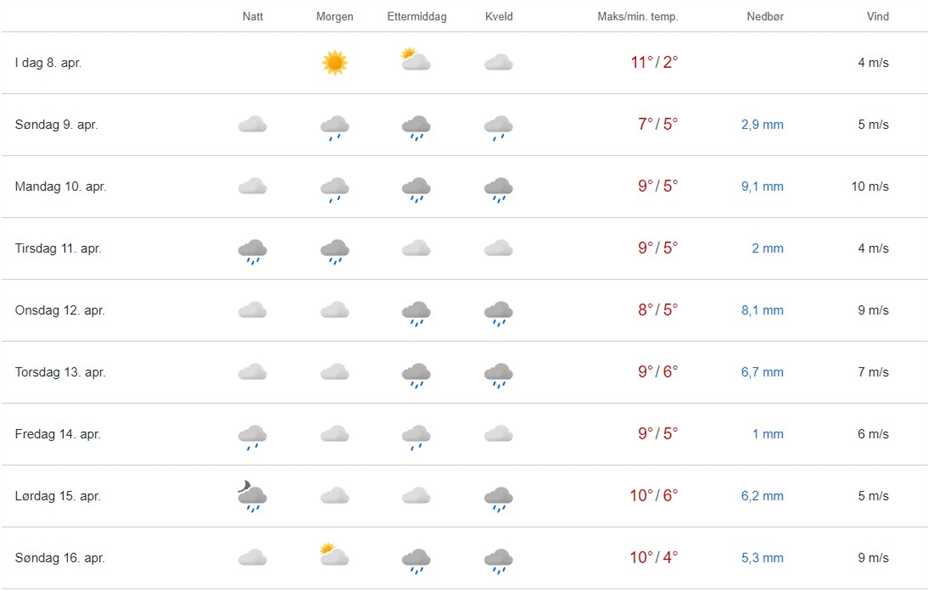Open the Torsdag 13. apr. forecast row

pos(60,373)
